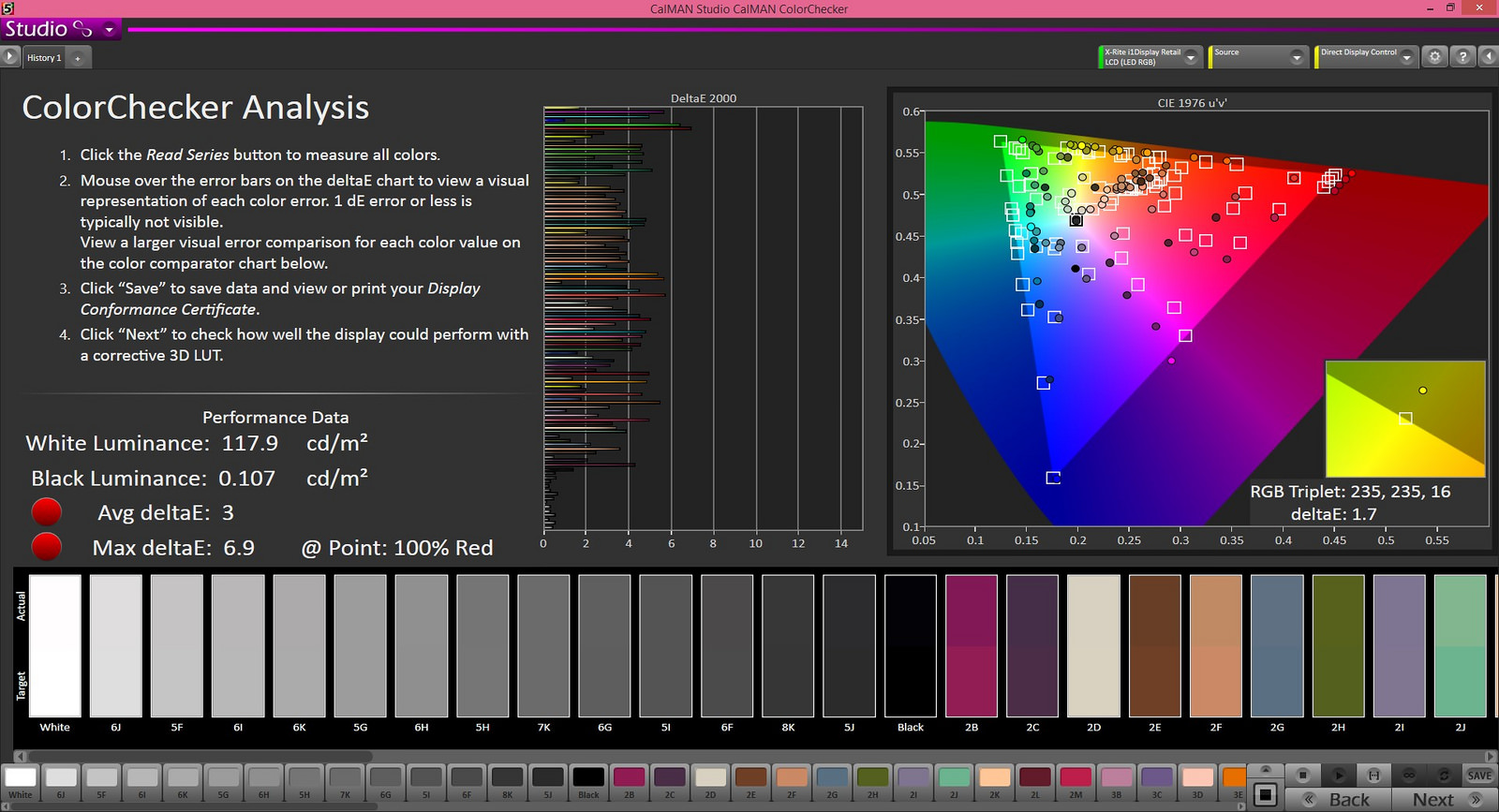Click the large 2H comparator swatch
Screen dimensions: 1499x812
coord(1338,646)
